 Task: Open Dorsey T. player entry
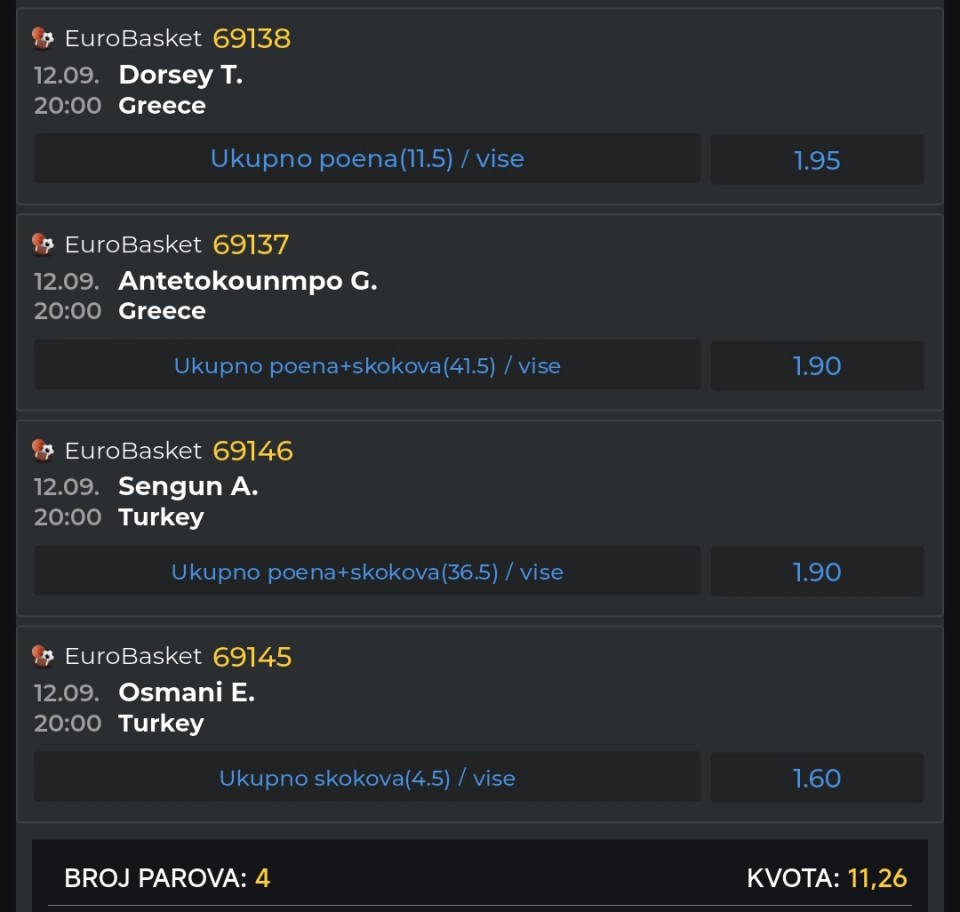[181, 75]
